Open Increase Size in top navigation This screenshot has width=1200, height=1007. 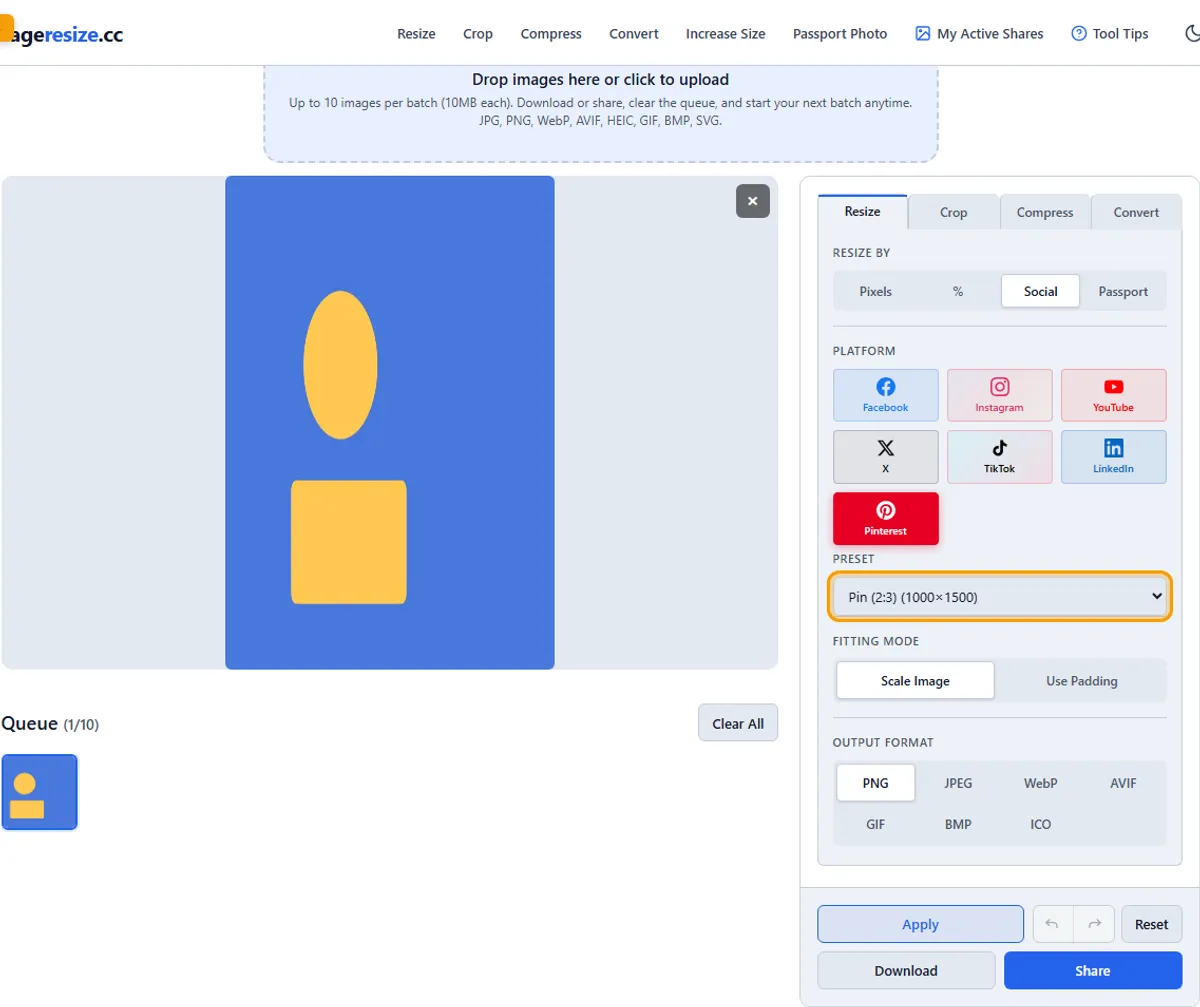tap(726, 33)
